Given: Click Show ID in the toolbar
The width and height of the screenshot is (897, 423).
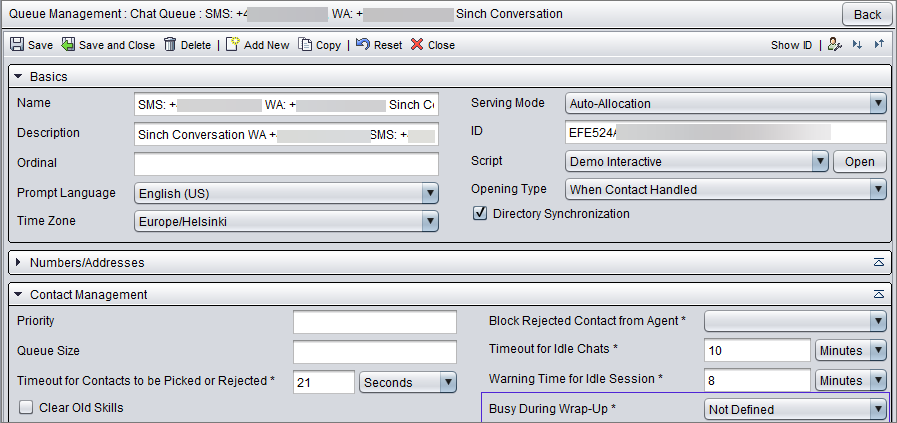Looking at the screenshot, I should coord(791,45).
